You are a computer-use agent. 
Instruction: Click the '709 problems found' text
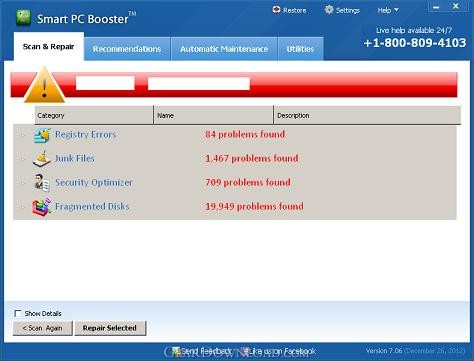pyautogui.click(x=248, y=182)
